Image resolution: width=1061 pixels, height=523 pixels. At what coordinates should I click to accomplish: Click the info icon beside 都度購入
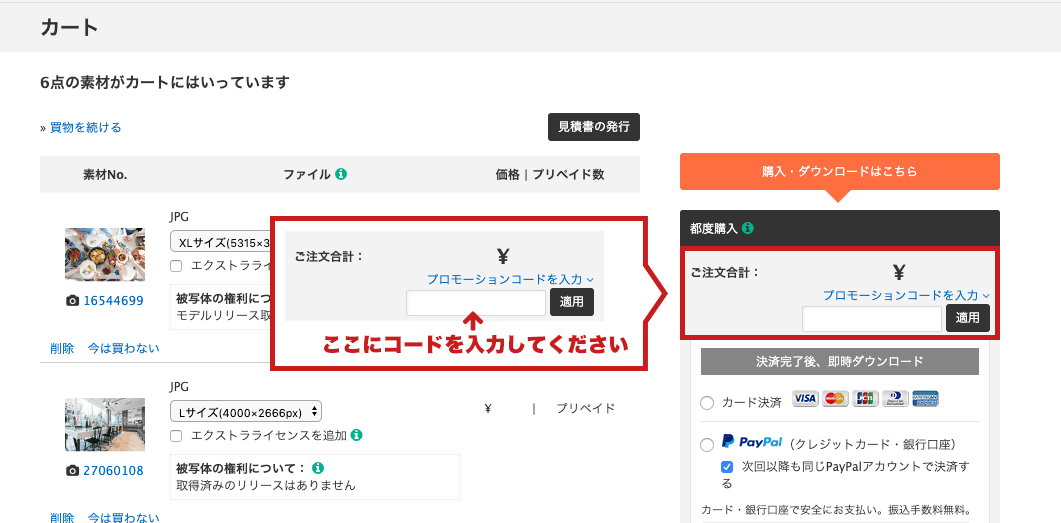(x=748, y=228)
